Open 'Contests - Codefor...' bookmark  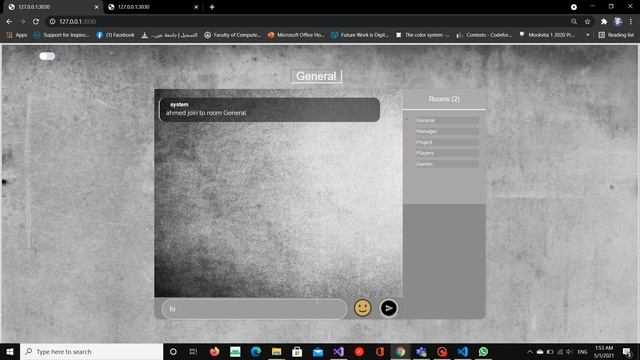pyautogui.click(x=484, y=35)
